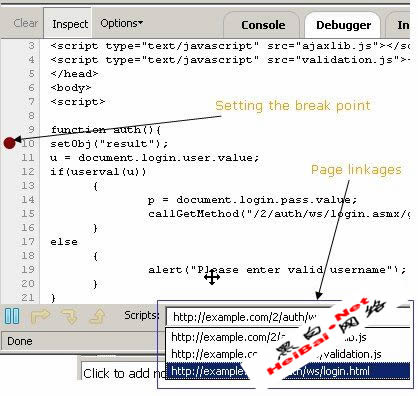This screenshot has height=396, width=418.
Task: Click the <body> tag line
Action: [71, 88]
